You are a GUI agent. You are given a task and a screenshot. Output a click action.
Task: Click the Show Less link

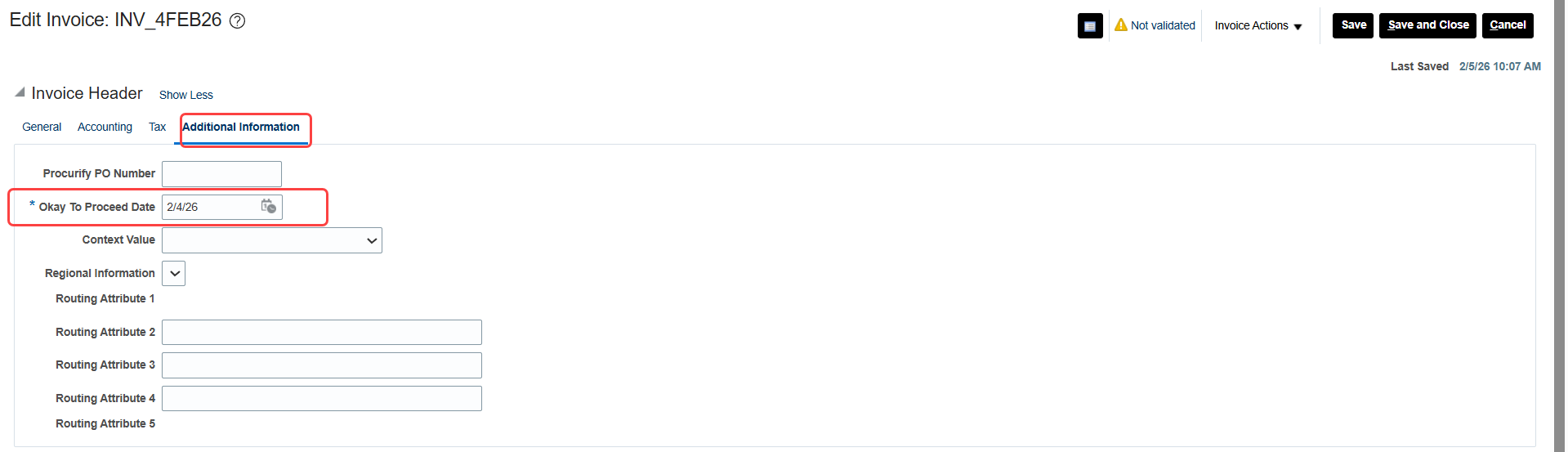pyautogui.click(x=186, y=95)
